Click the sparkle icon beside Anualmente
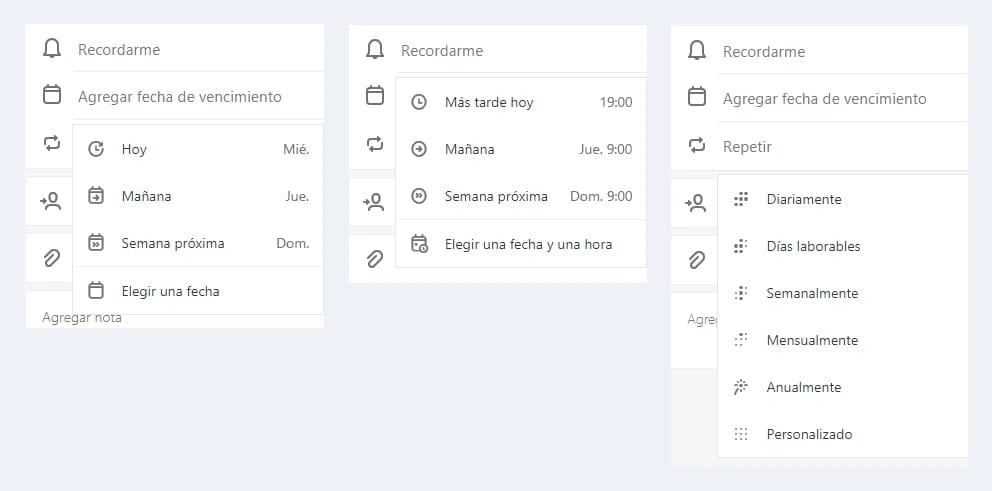This screenshot has height=491, width=992. click(741, 387)
